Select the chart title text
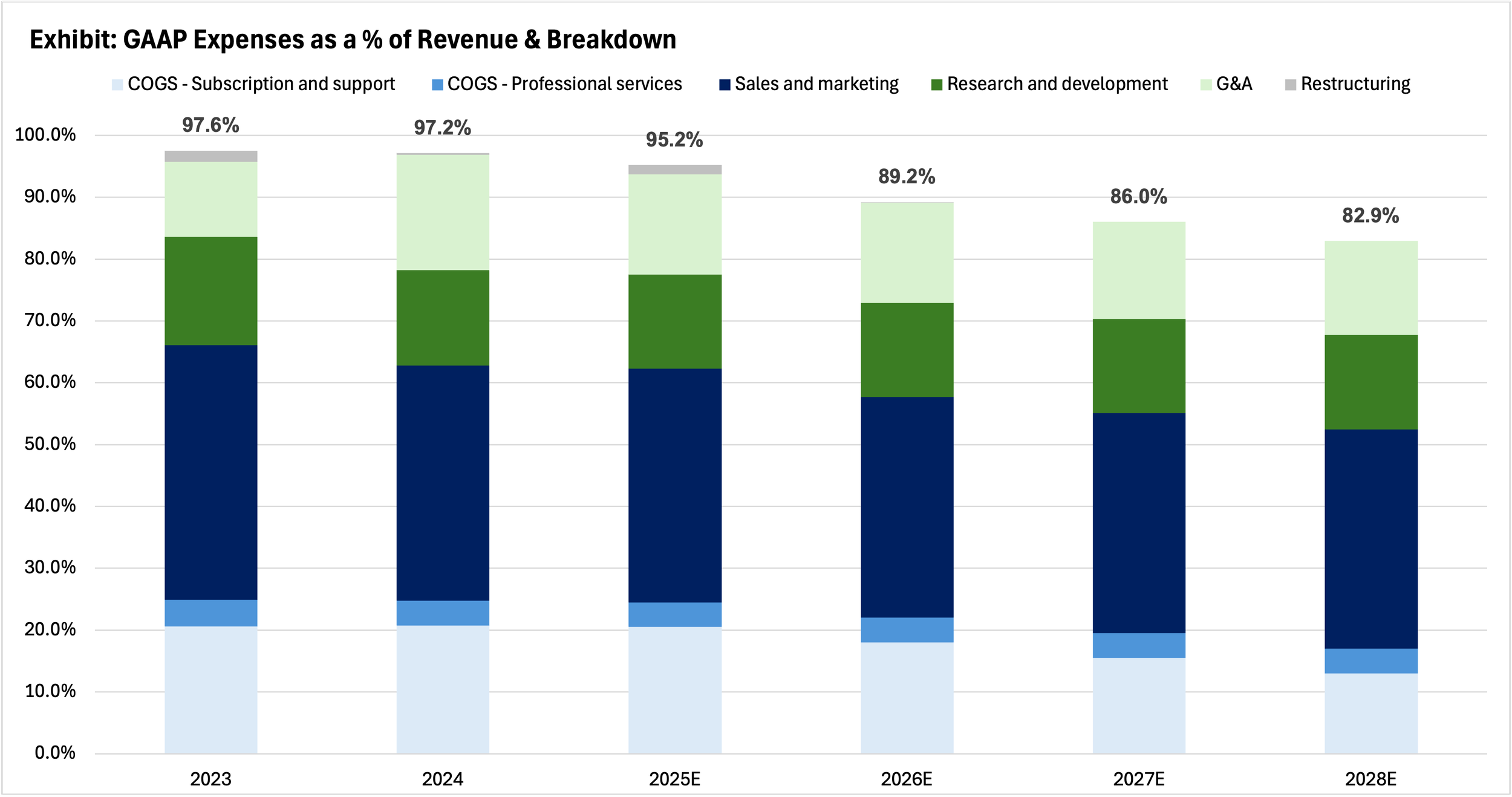Image resolution: width=1512 pixels, height=797 pixels. 353,40
